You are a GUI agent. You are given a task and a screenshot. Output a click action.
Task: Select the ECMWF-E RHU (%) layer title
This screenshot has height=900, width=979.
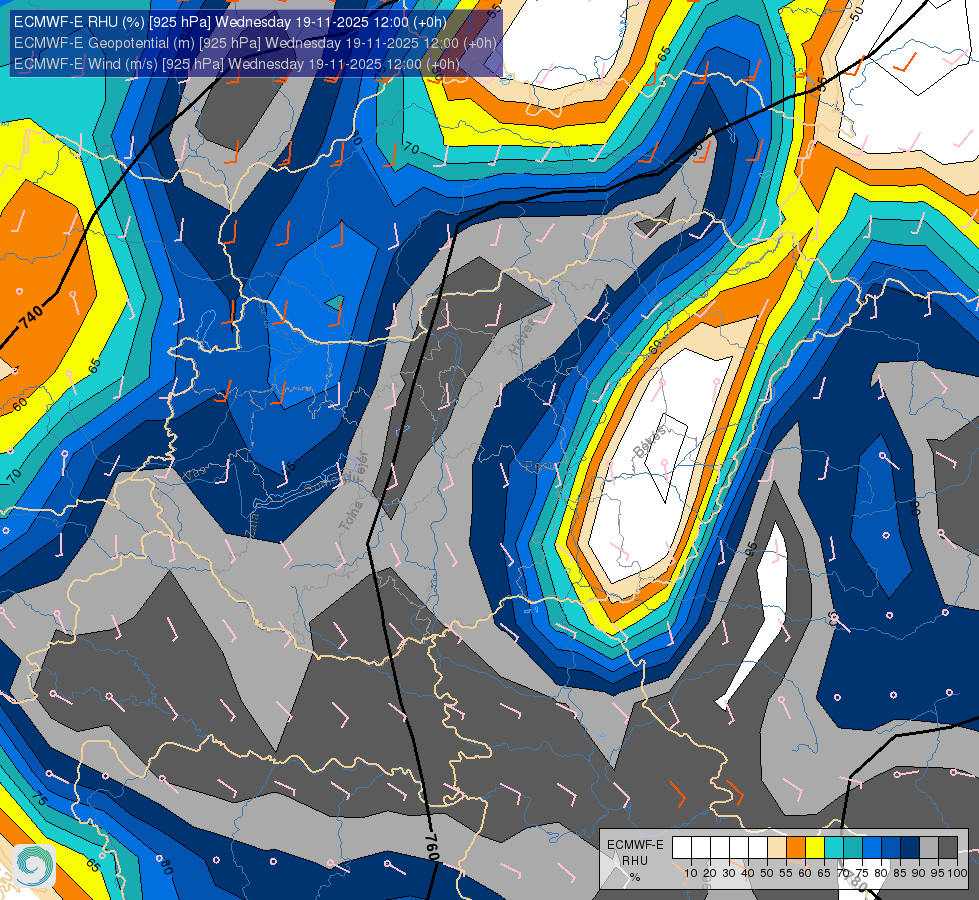coord(230,22)
